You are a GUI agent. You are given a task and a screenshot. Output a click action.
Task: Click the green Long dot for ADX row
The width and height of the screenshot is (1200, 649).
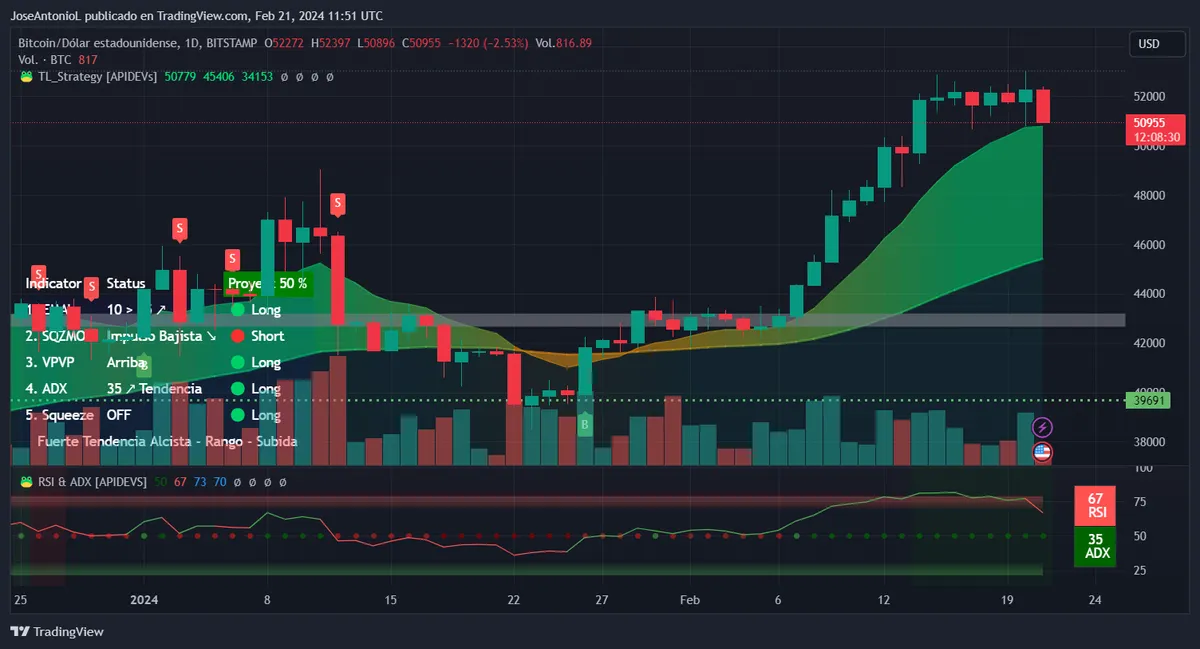238,389
